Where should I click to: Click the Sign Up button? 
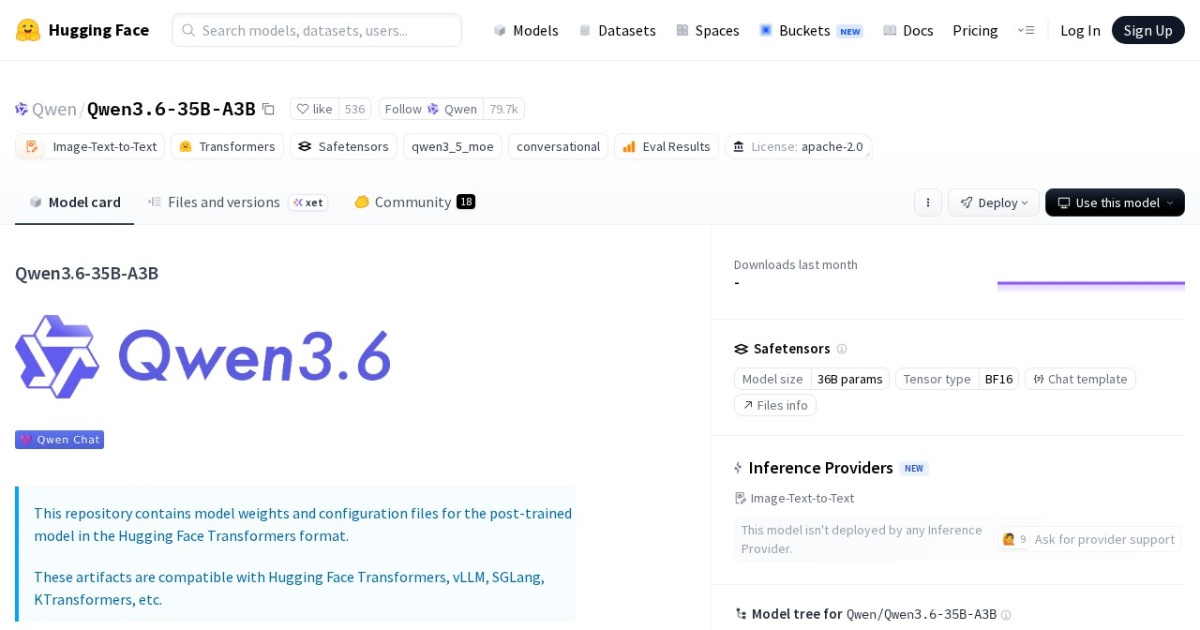[1148, 30]
